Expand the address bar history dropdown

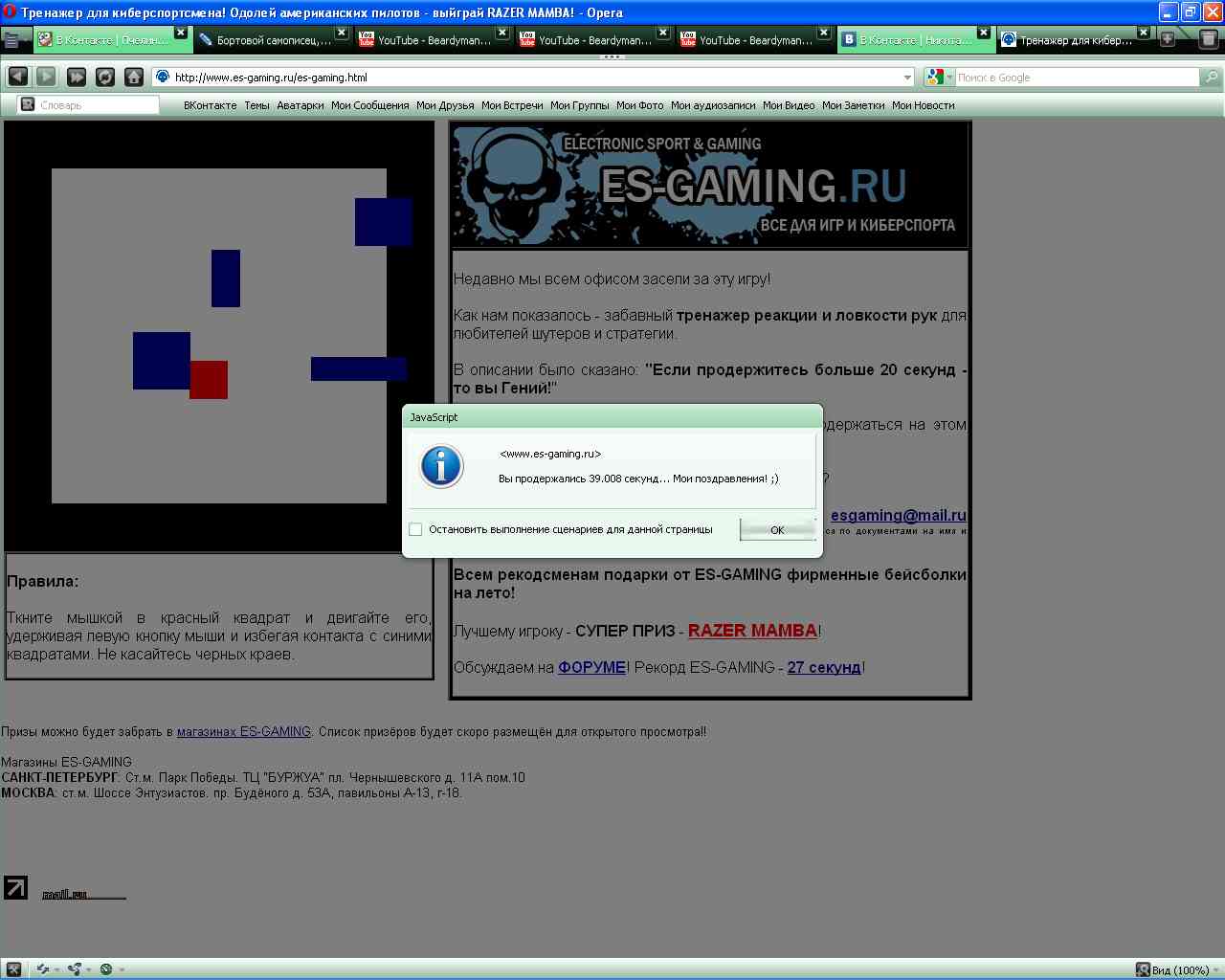coord(907,78)
